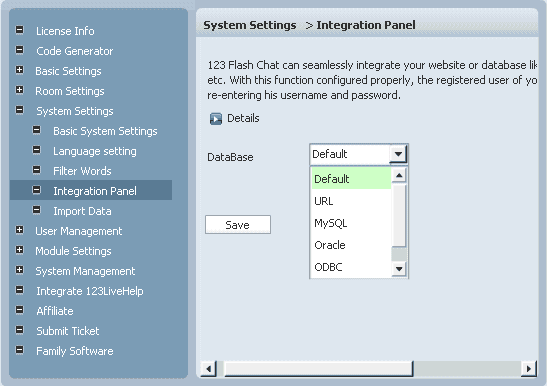Click the dropdown list scroll up arrow
Viewport: 547px width, 386px height.
click(x=399, y=175)
